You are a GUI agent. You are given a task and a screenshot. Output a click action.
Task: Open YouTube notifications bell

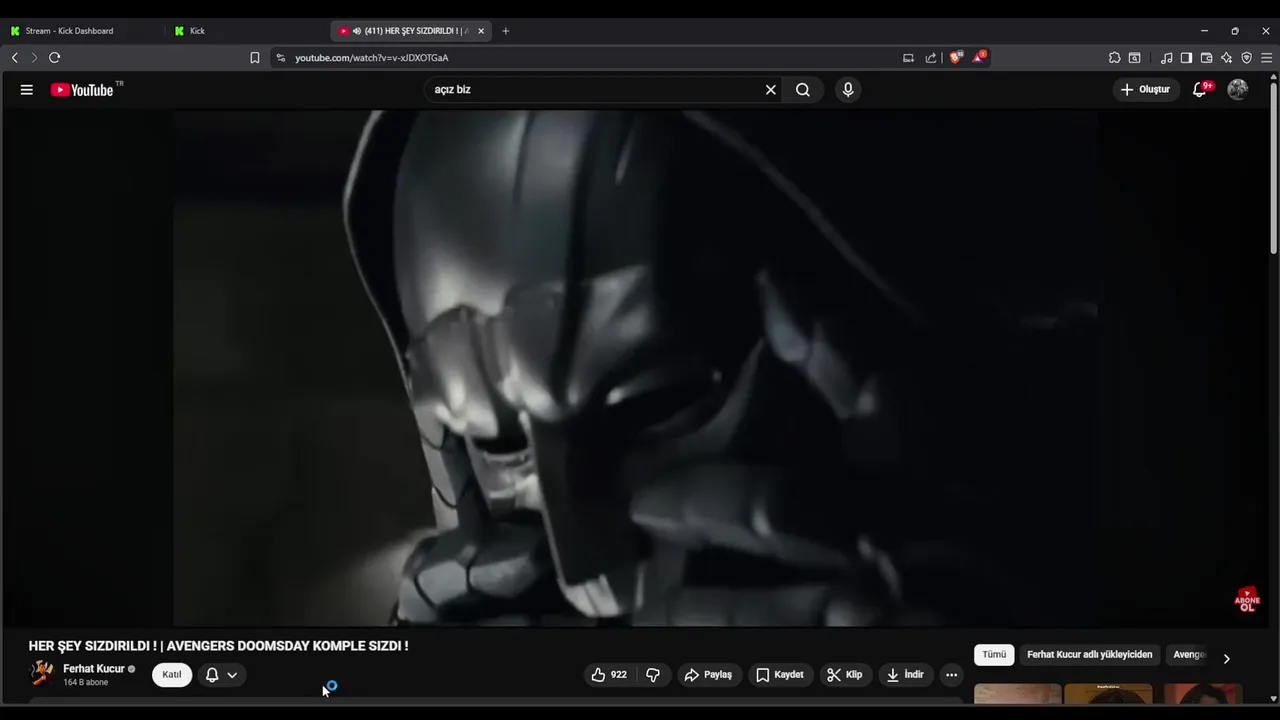click(1201, 90)
